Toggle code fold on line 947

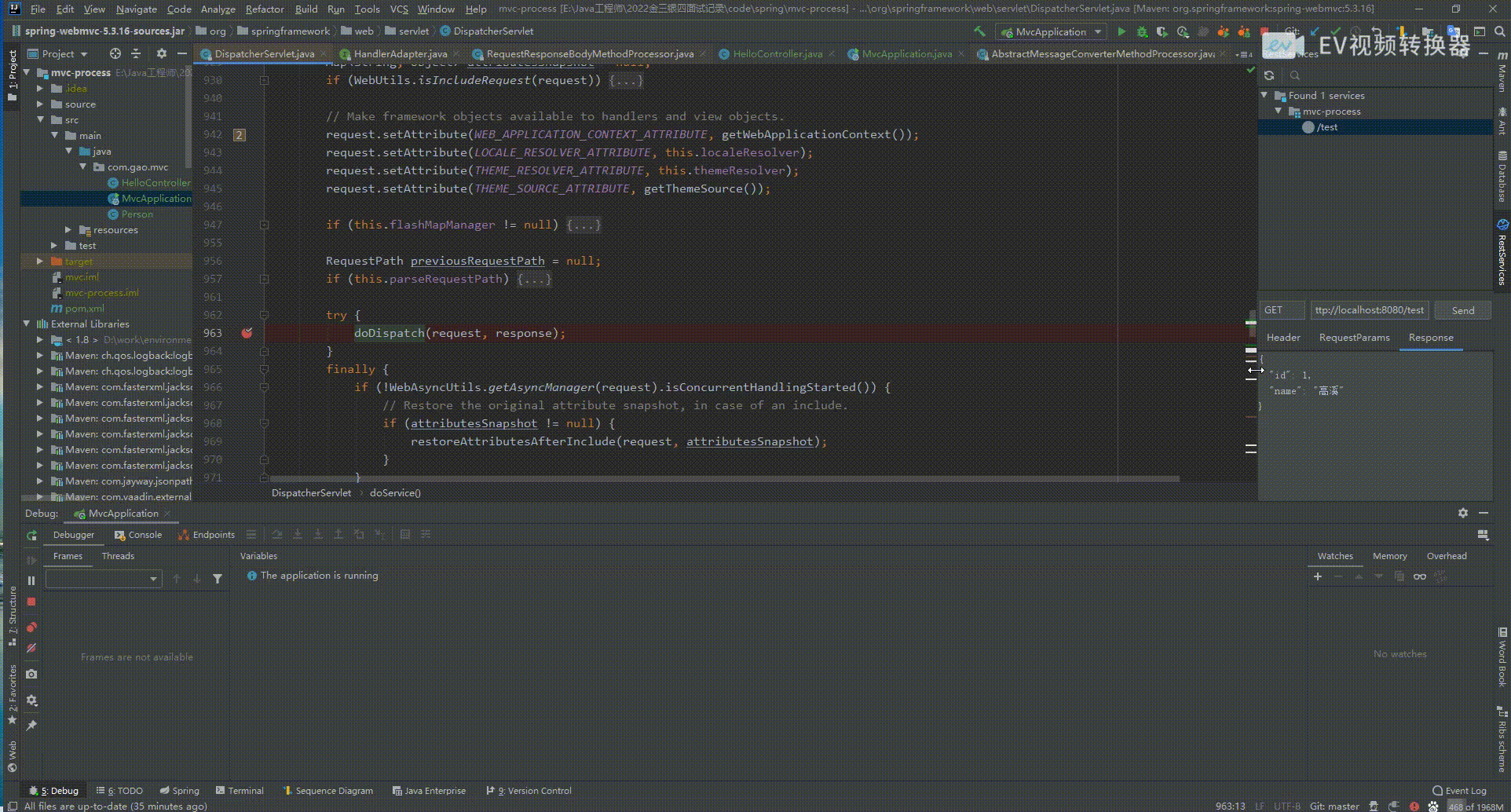point(264,225)
